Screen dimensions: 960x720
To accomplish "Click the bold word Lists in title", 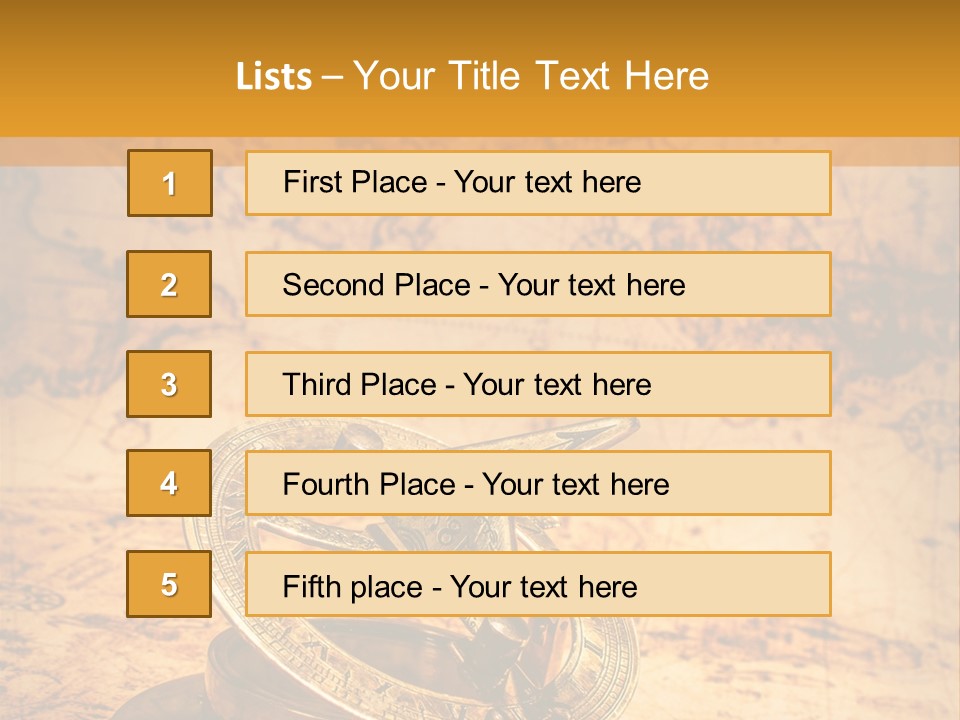I will coord(274,77).
